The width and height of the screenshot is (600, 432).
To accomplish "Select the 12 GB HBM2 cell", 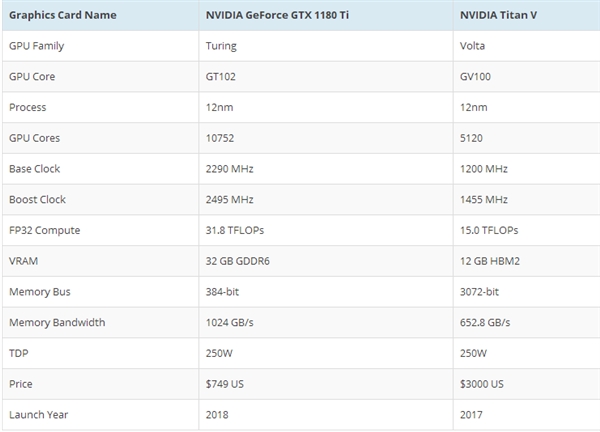I will pyautogui.click(x=487, y=260).
